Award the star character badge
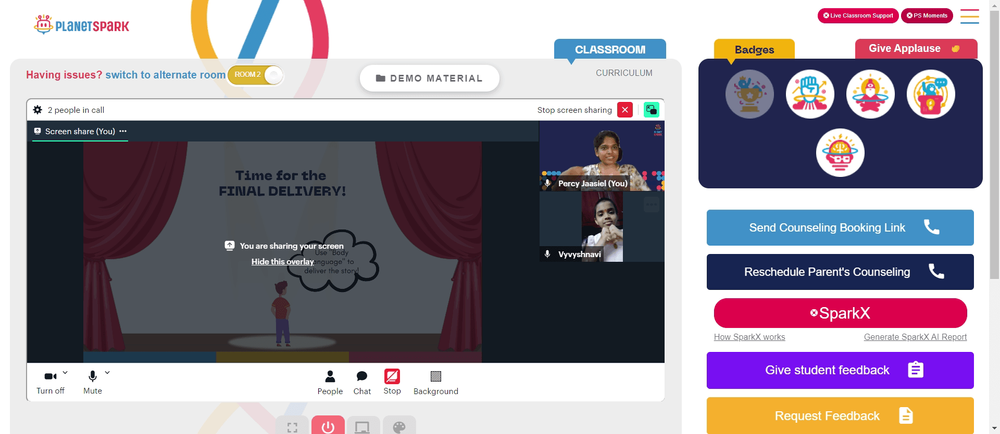The height and width of the screenshot is (434, 1000). pyautogui.click(x=870, y=94)
